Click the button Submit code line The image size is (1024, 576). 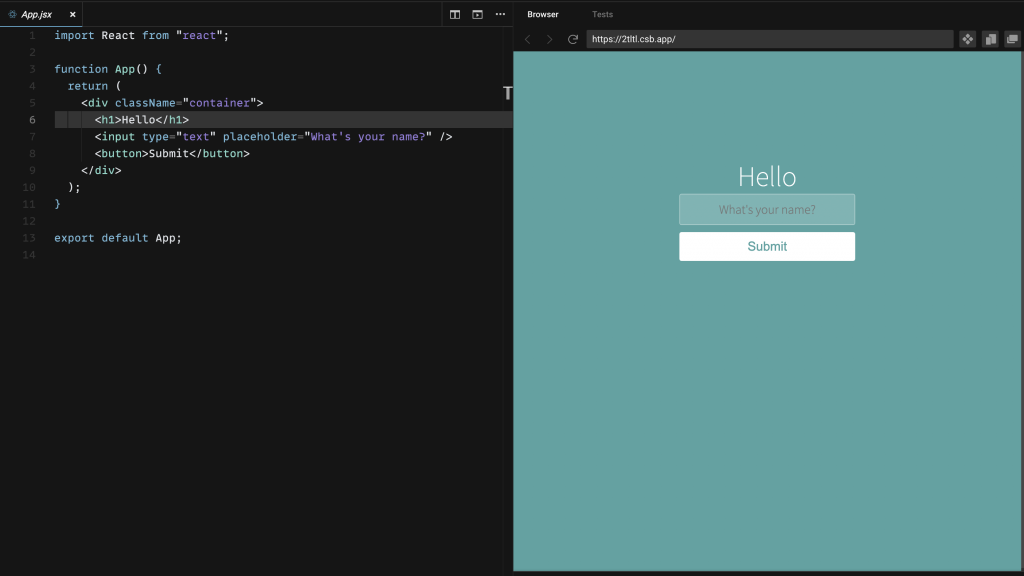[x=172, y=153]
